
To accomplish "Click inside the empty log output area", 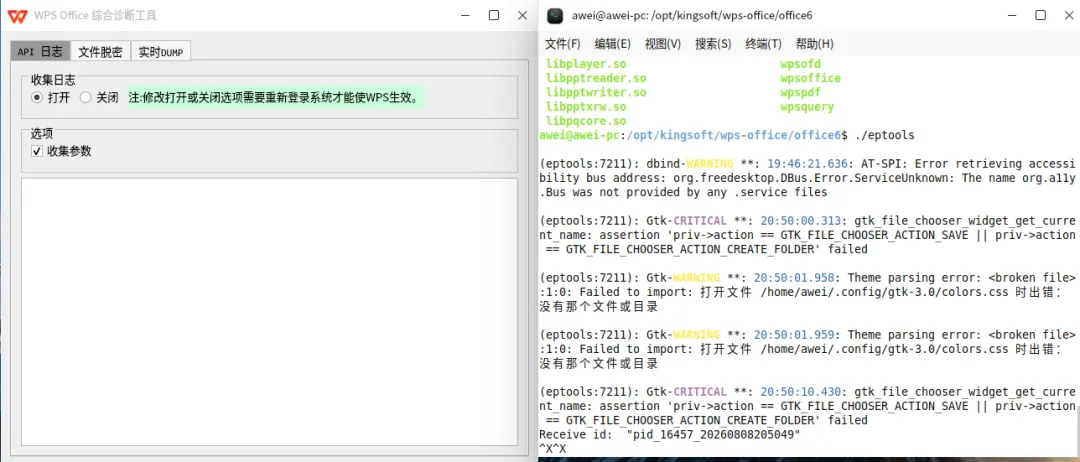I will 269,311.
